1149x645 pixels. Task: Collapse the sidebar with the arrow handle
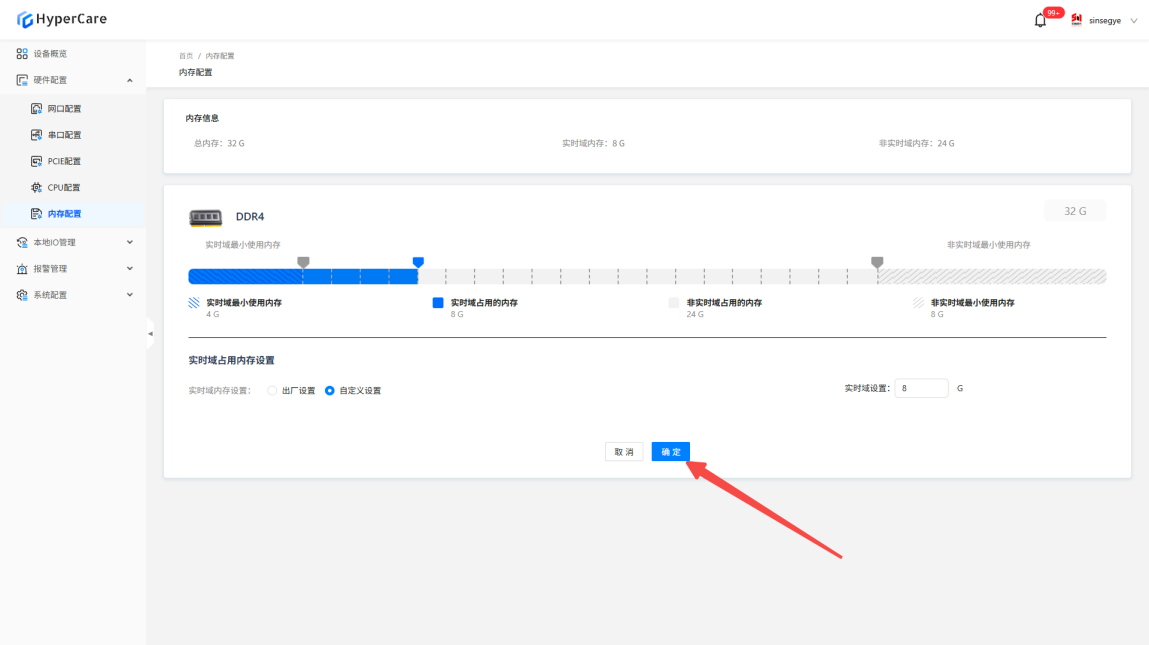click(x=150, y=333)
